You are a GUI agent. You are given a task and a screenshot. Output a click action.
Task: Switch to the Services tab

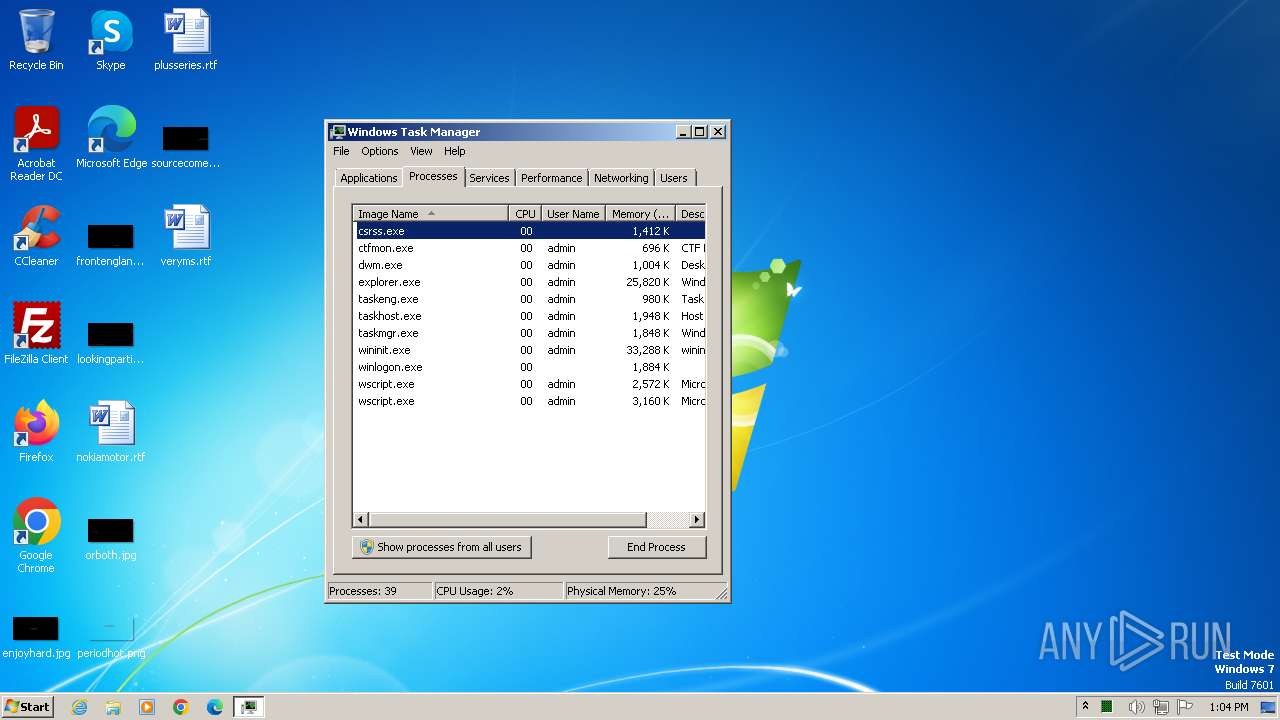pyautogui.click(x=489, y=178)
